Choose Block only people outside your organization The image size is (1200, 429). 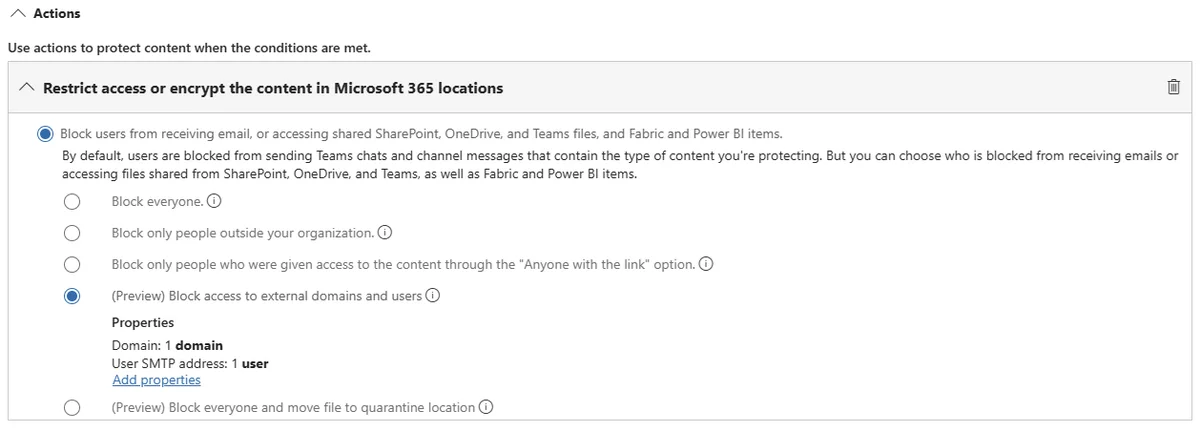click(x=71, y=233)
